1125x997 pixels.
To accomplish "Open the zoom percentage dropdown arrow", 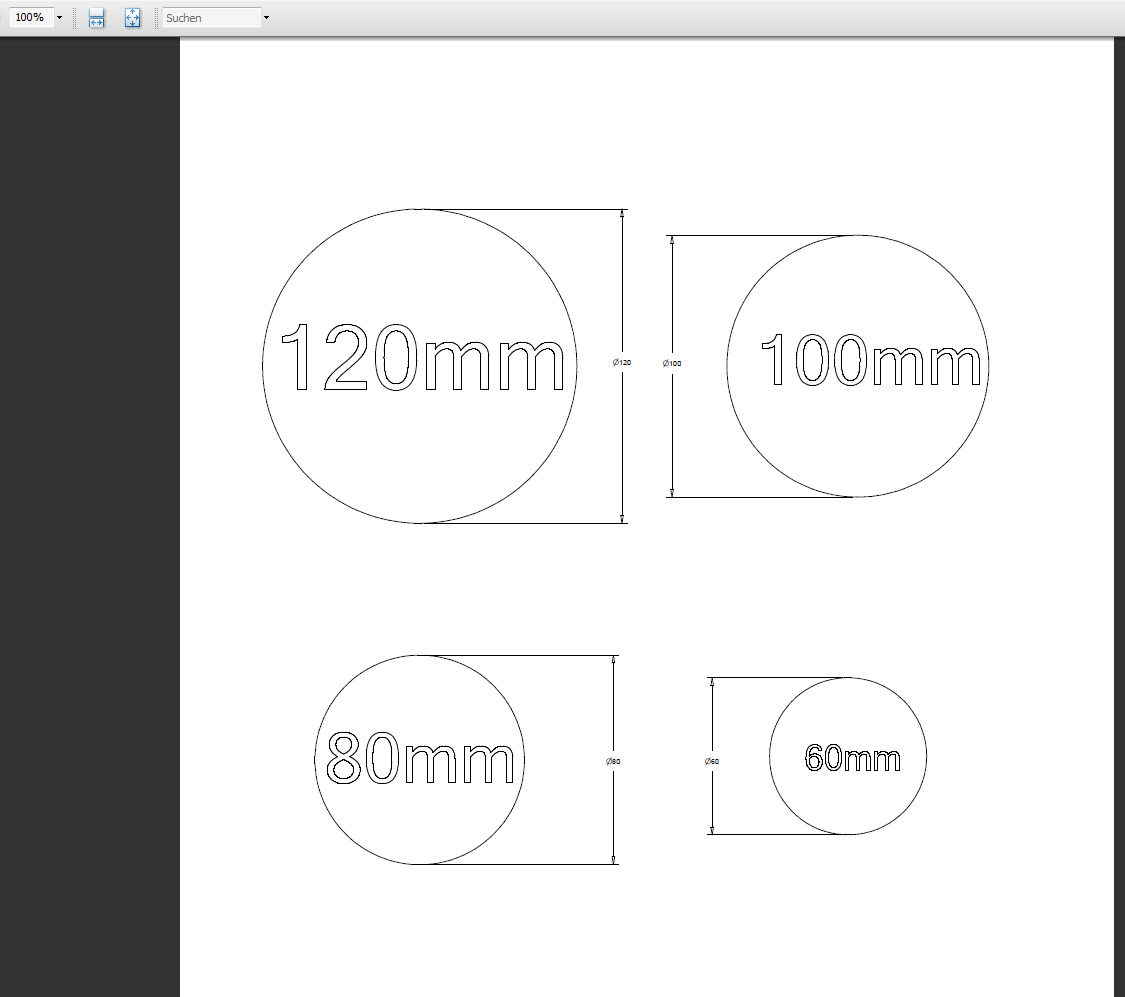I will pyautogui.click(x=60, y=17).
